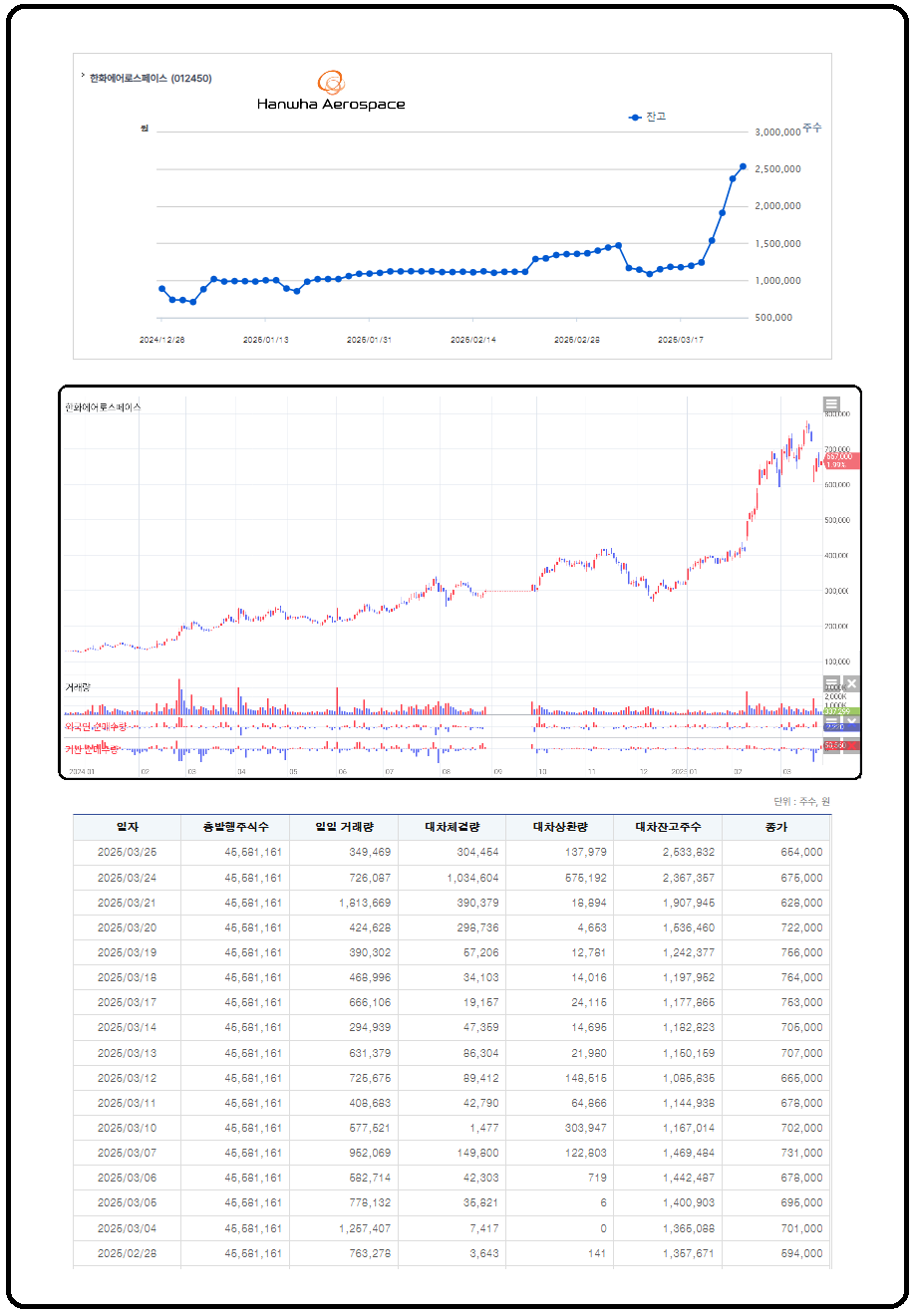Open the foreign net-buy panel menu icon
The height and width of the screenshot is (1316, 914).
tap(831, 720)
